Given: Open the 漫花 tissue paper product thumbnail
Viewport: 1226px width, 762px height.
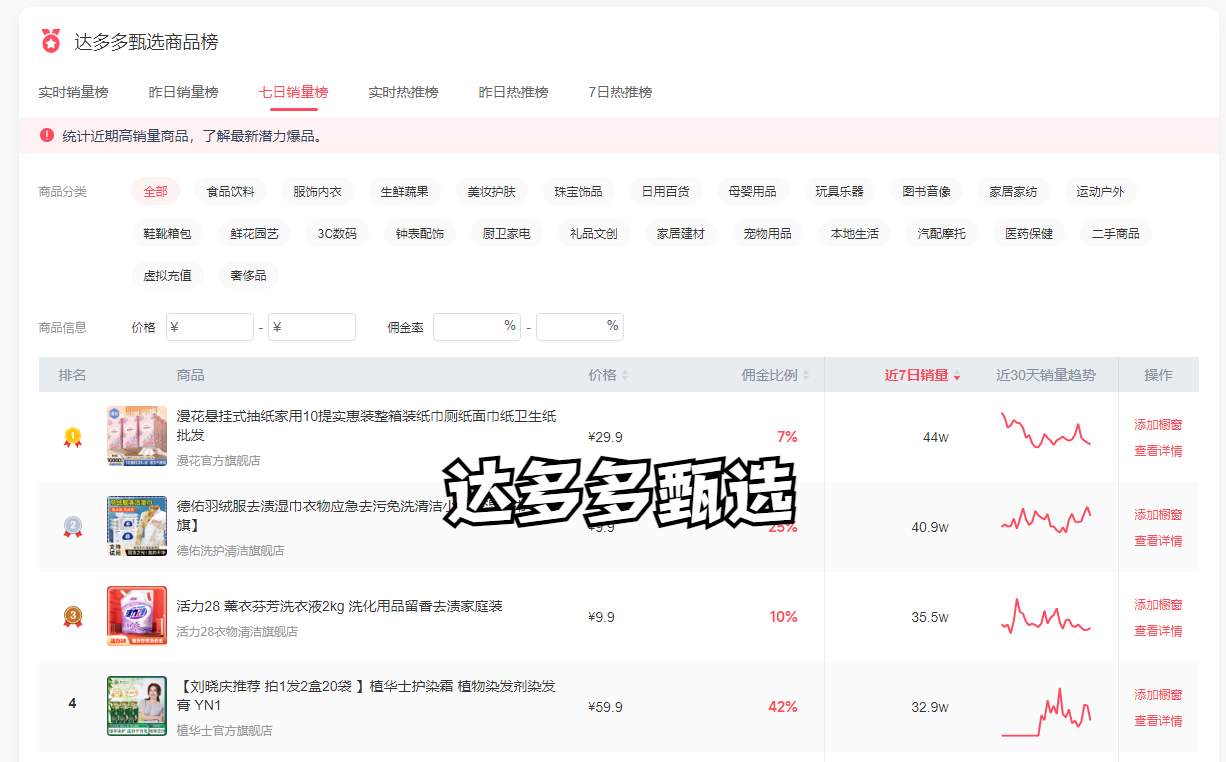Looking at the screenshot, I should [137, 436].
